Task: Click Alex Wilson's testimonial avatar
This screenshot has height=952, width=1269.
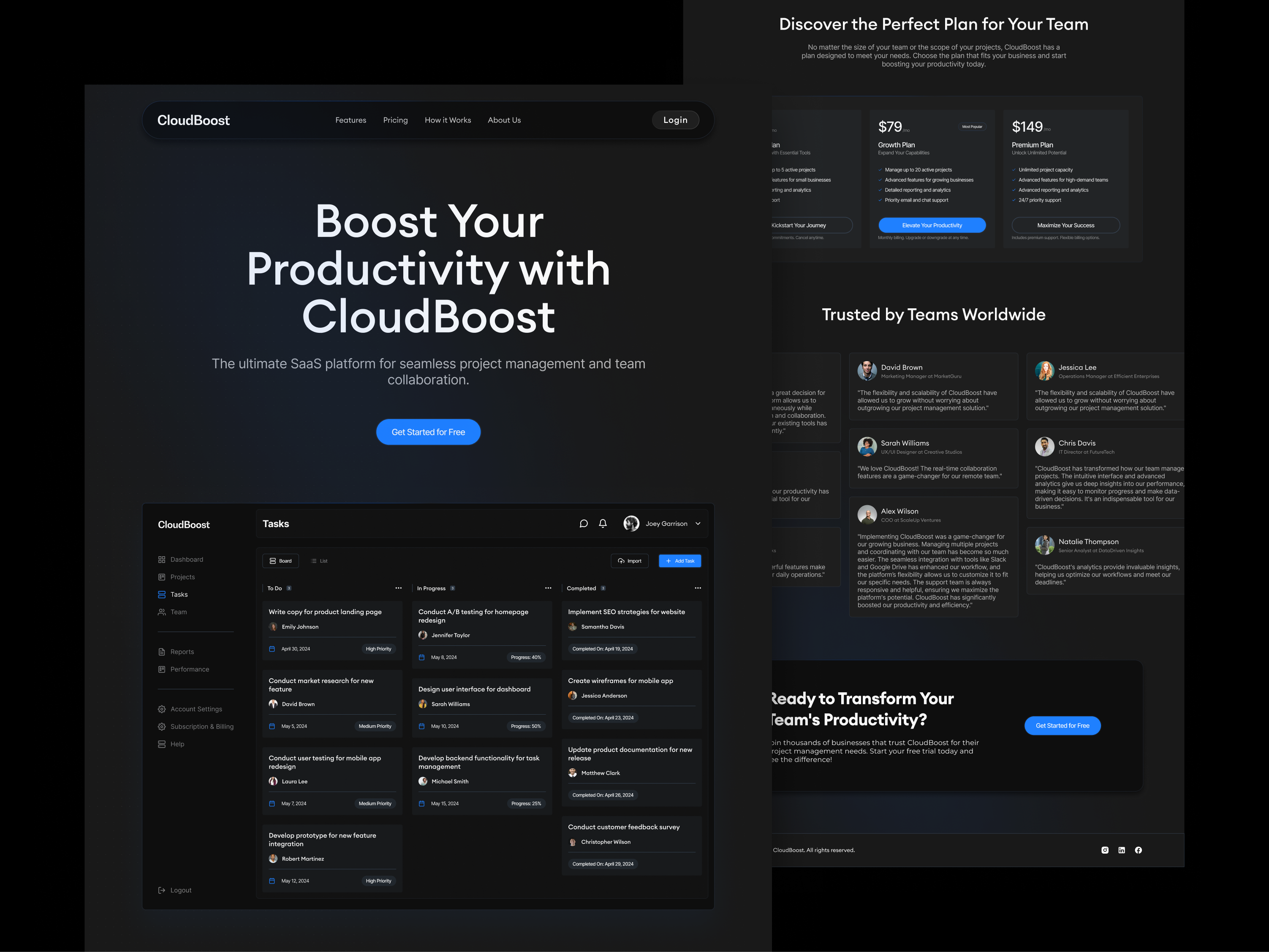Action: pyautogui.click(x=867, y=515)
